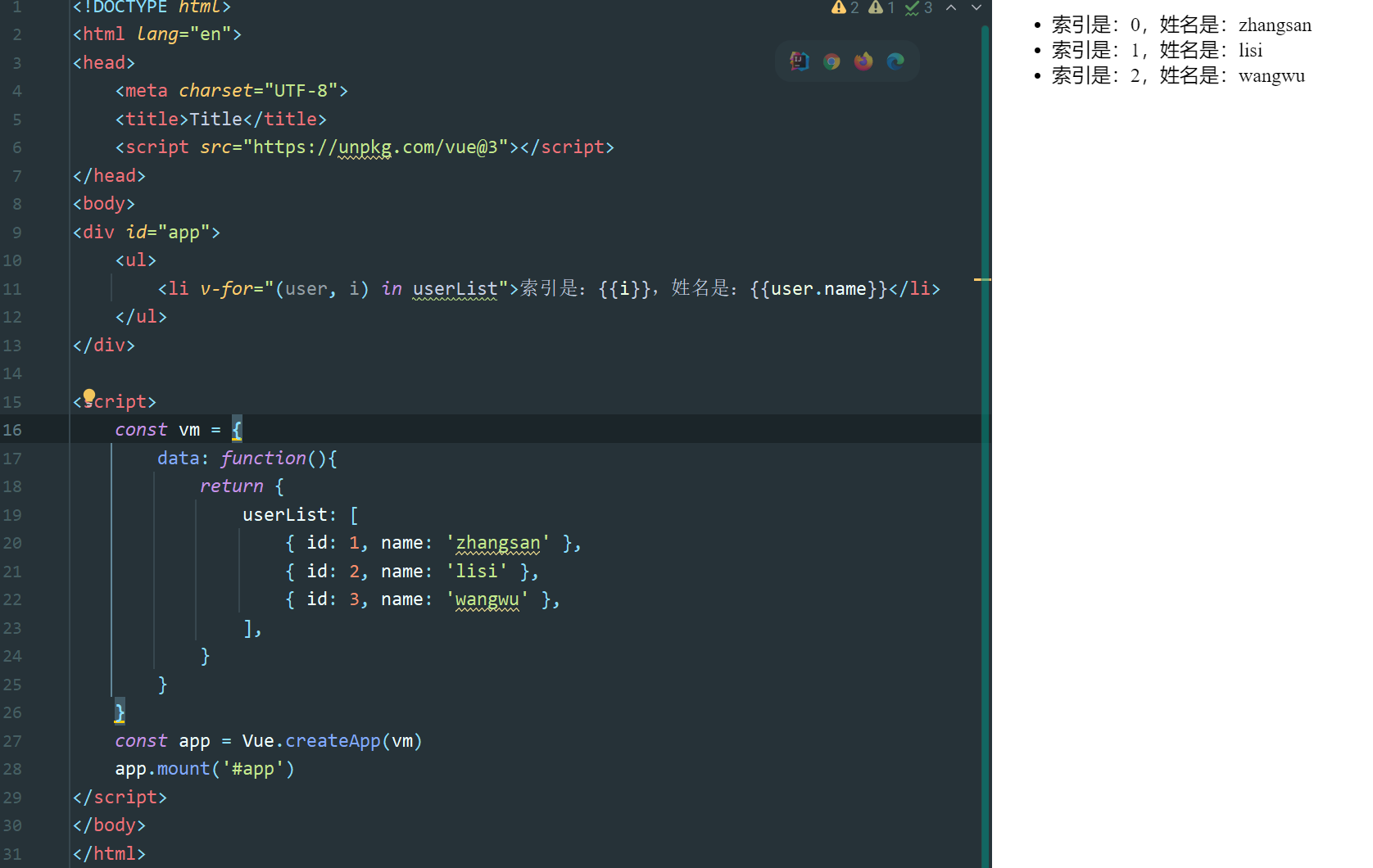Open the page in Microsoft Edge
The height and width of the screenshot is (868, 1373).
pyautogui.click(x=895, y=61)
